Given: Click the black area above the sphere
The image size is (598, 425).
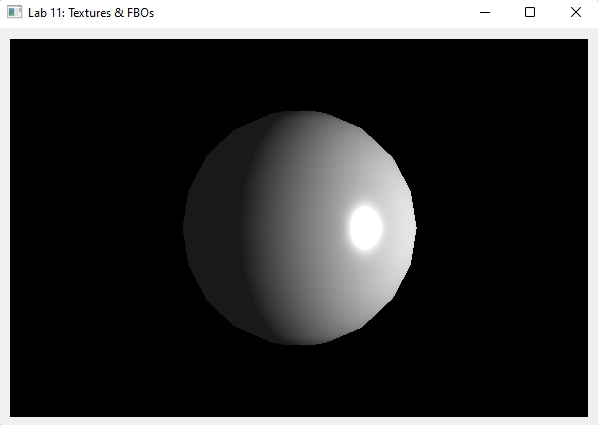Looking at the screenshot, I should 300,74.
